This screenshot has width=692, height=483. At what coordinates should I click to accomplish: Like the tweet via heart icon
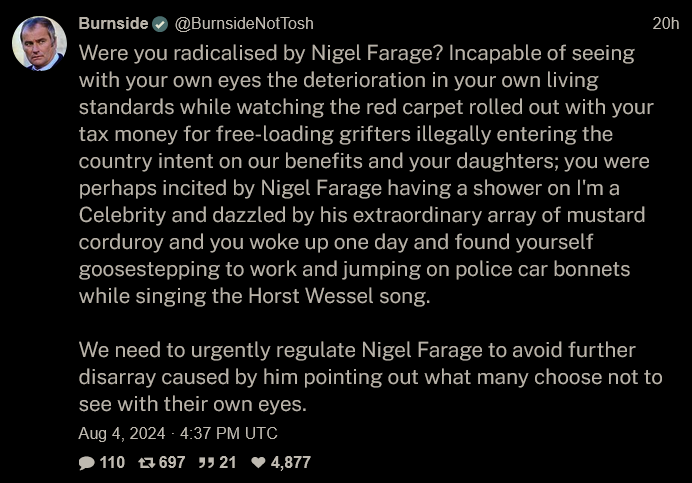tap(258, 462)
